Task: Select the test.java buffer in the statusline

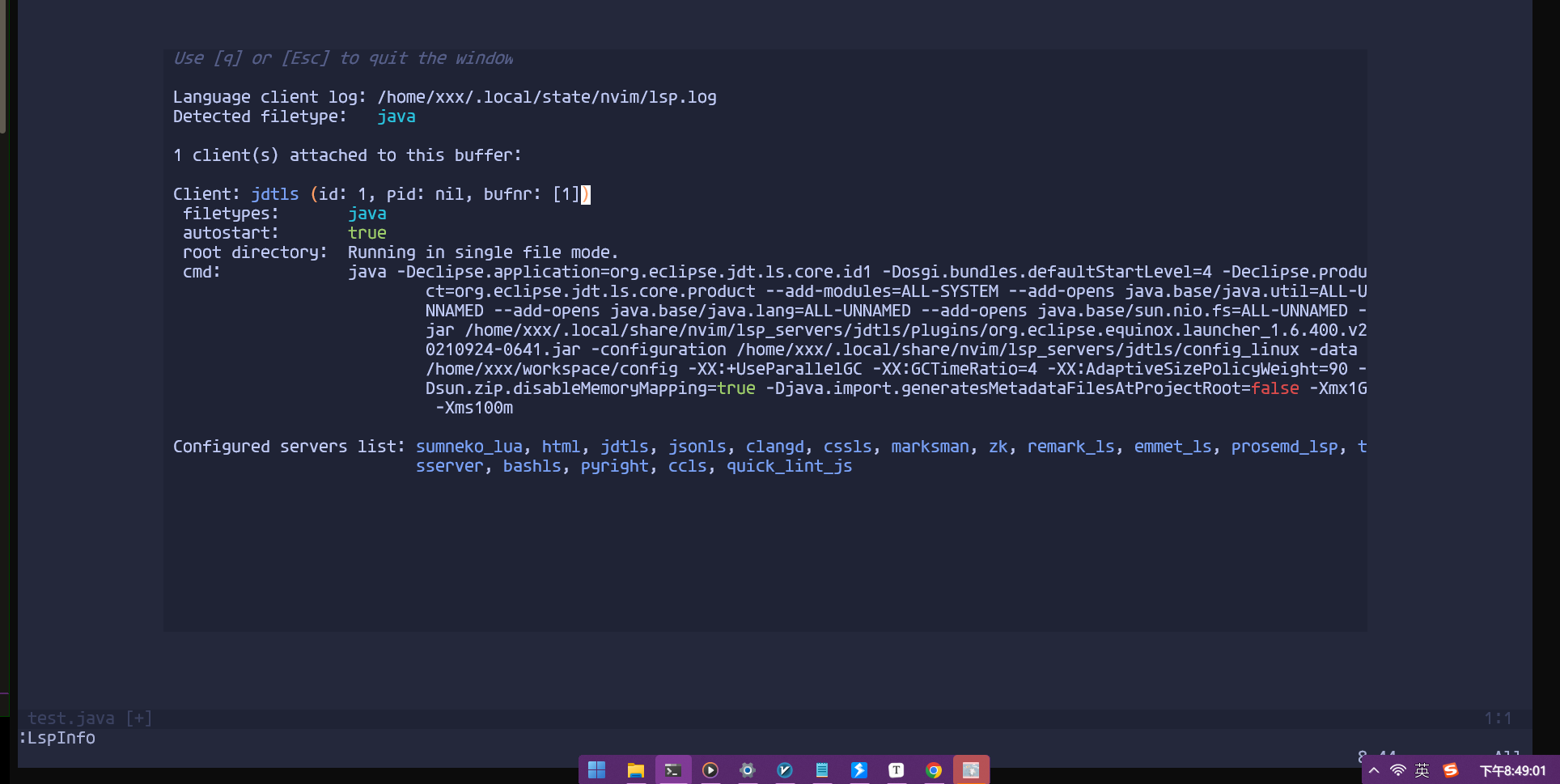Action: [71, 718]
